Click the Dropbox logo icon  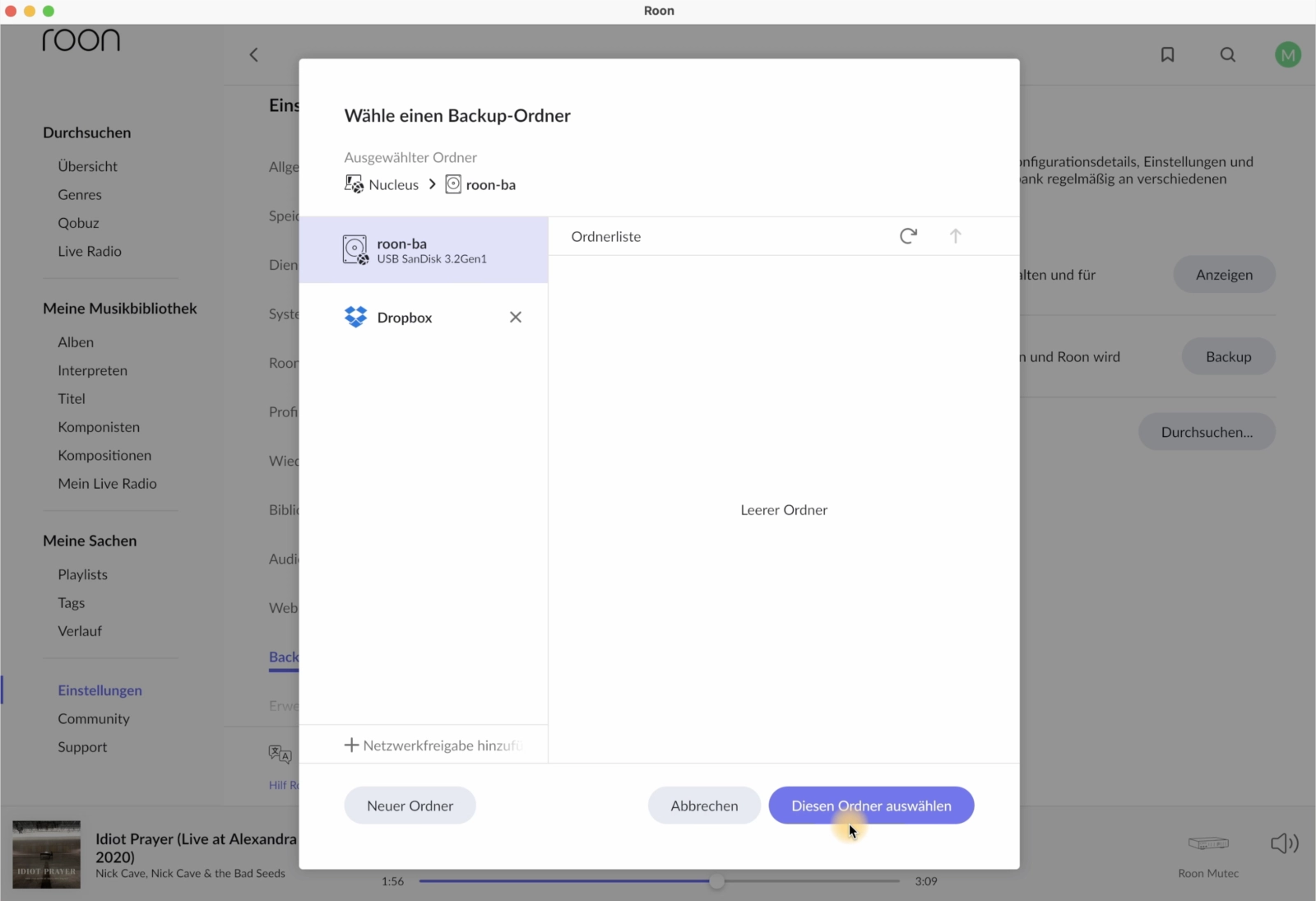pyautogui.click(x=355, y=317)
